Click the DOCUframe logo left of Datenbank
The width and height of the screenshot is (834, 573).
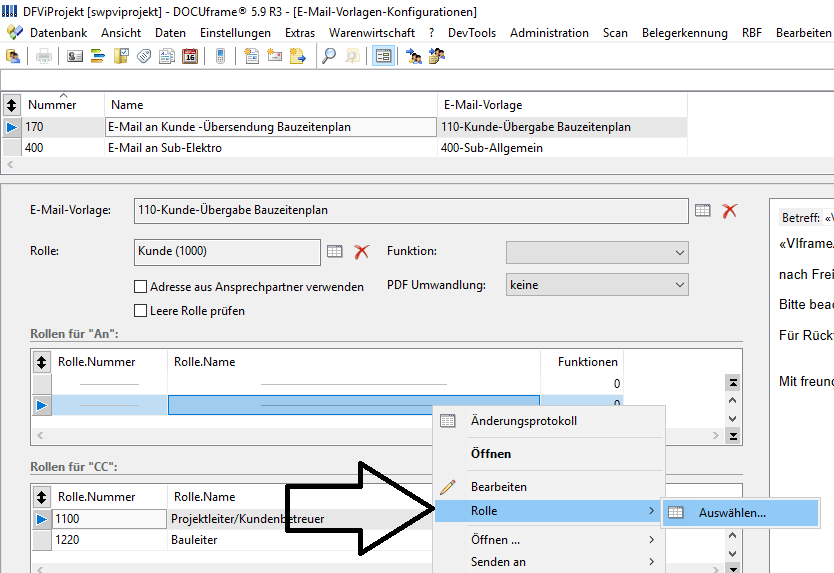pos(15,32)
